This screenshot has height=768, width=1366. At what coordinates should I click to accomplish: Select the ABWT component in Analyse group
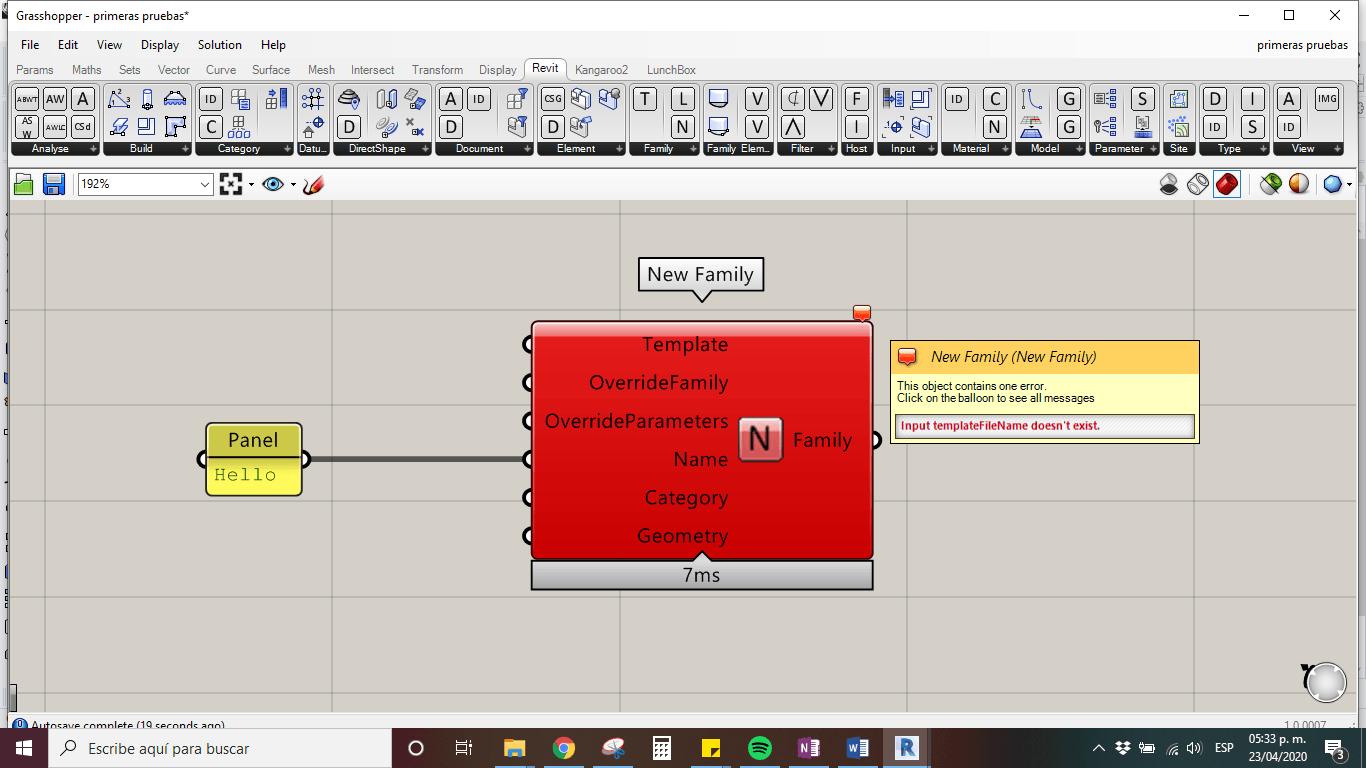pos(27,99)
